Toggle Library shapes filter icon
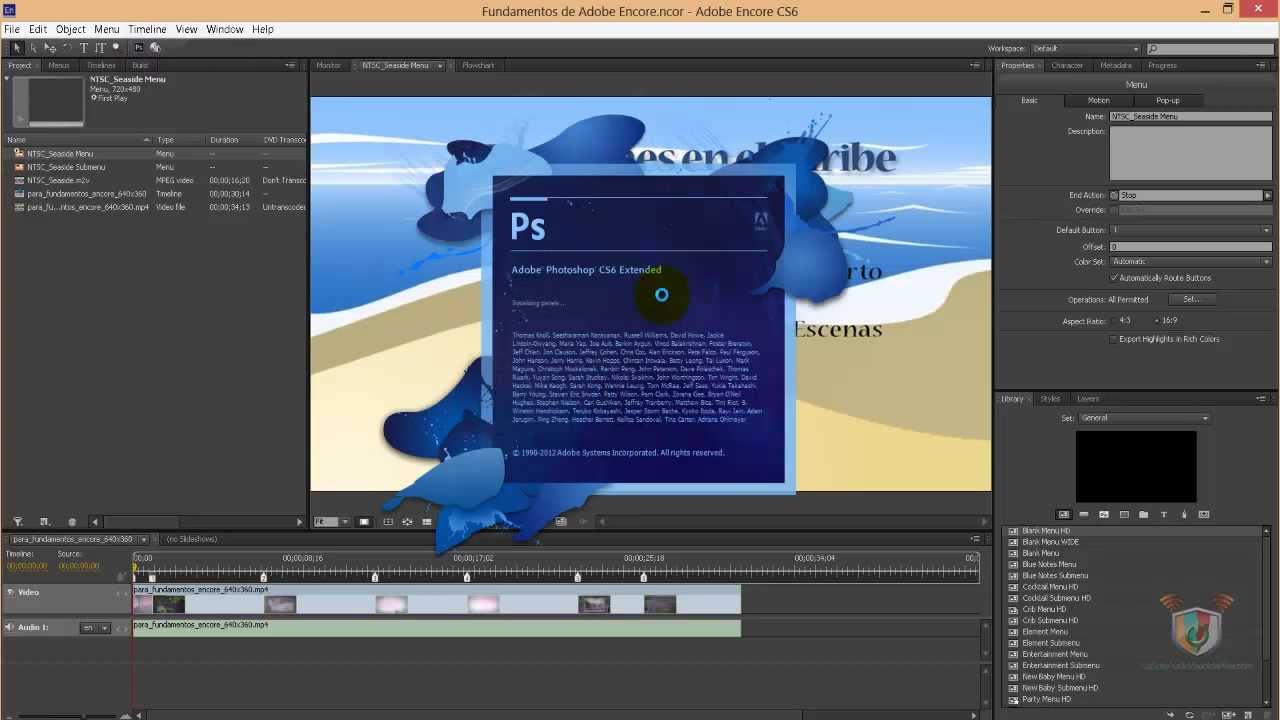This screenshot has width=1280, height=720. (1184, 514)
